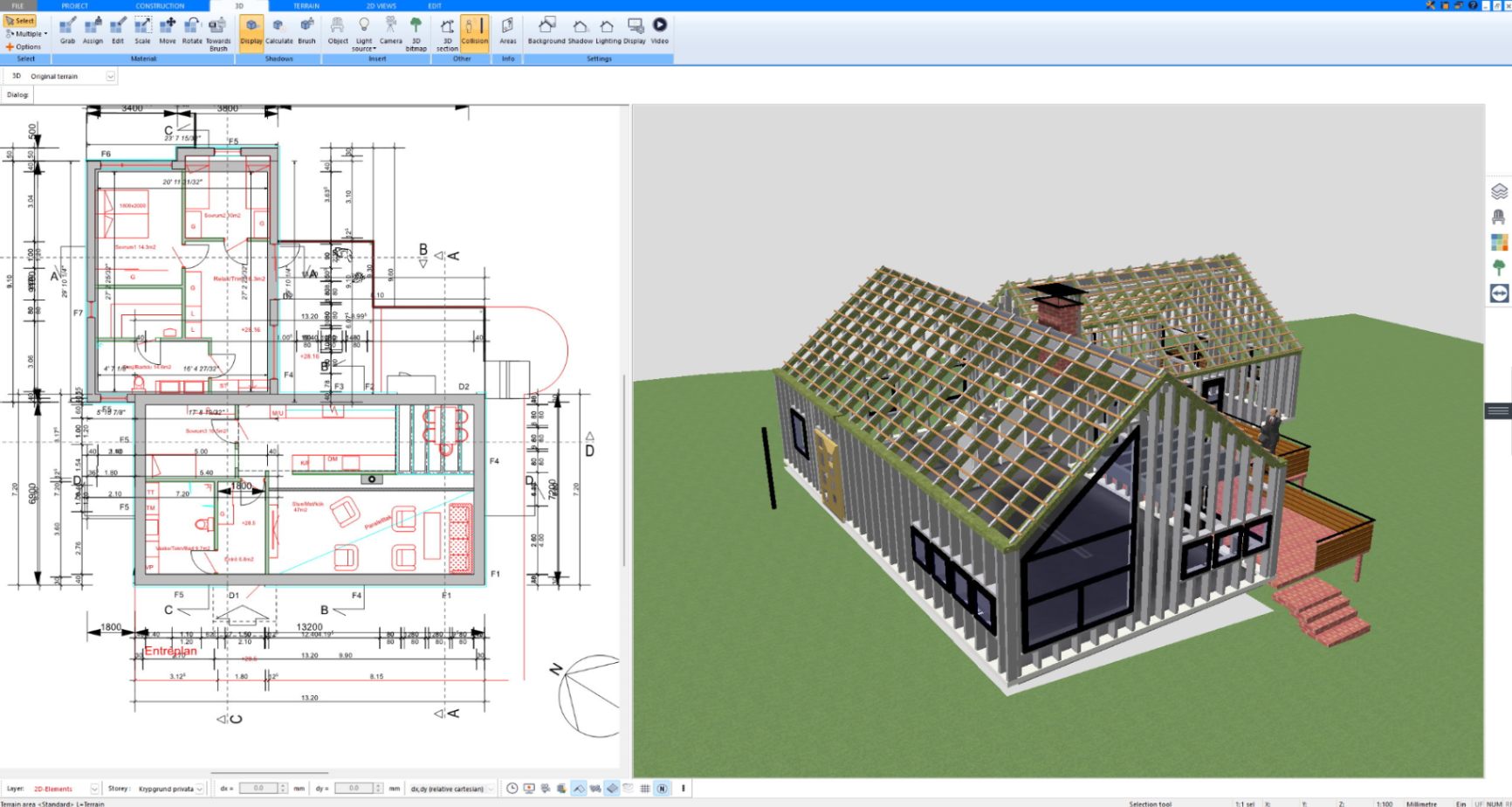The image size is (1512, 807).
Task: Select the Rotate material tool
Action: (x=192, y=31)
